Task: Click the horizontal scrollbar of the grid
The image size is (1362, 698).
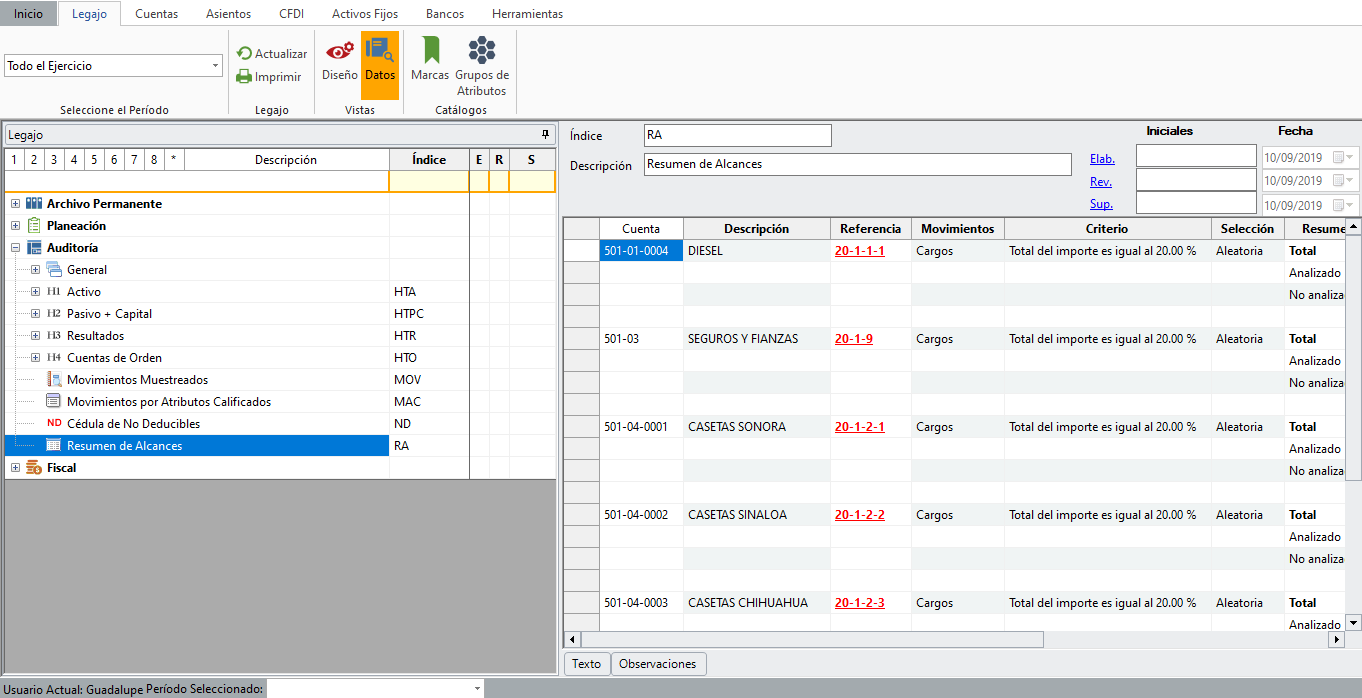Action: (x=812, y=639)
